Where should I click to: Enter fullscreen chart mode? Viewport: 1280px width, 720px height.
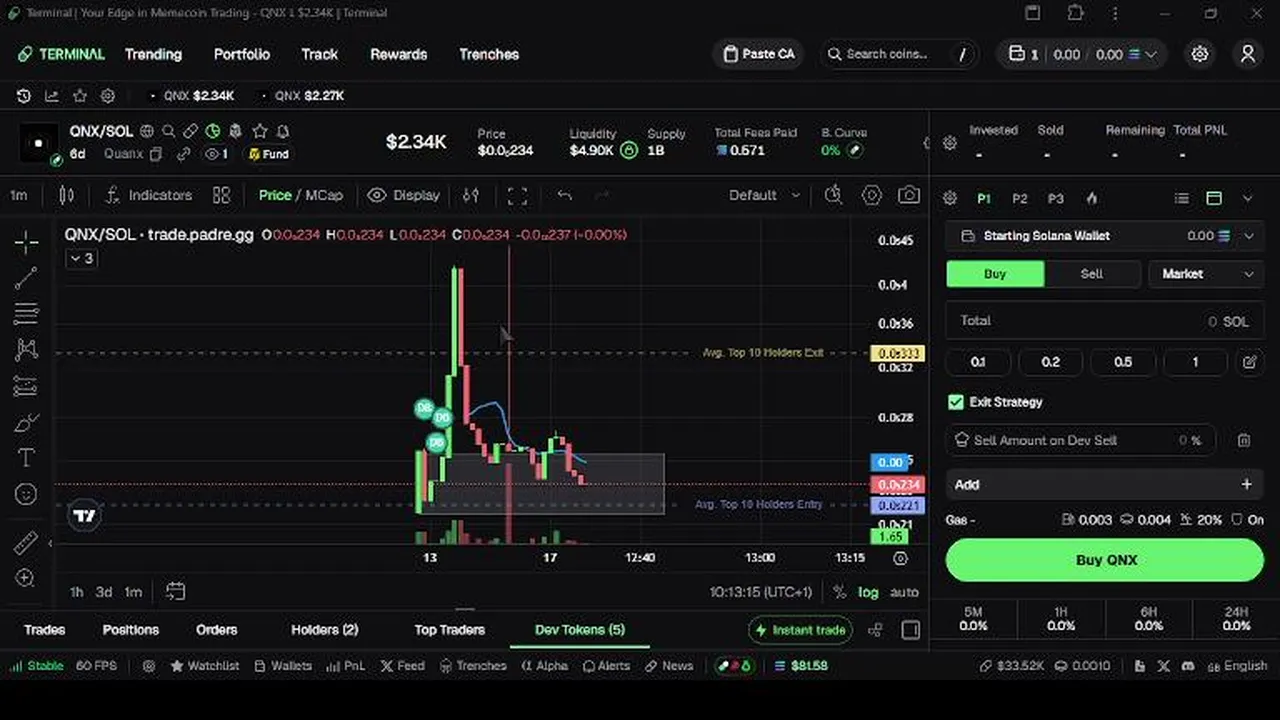[x=517, y=196]
